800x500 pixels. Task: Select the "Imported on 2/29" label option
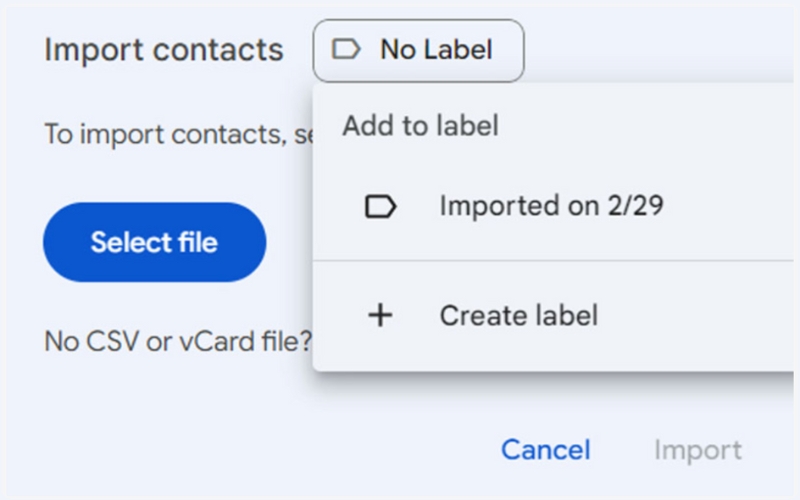click(551, 207)
